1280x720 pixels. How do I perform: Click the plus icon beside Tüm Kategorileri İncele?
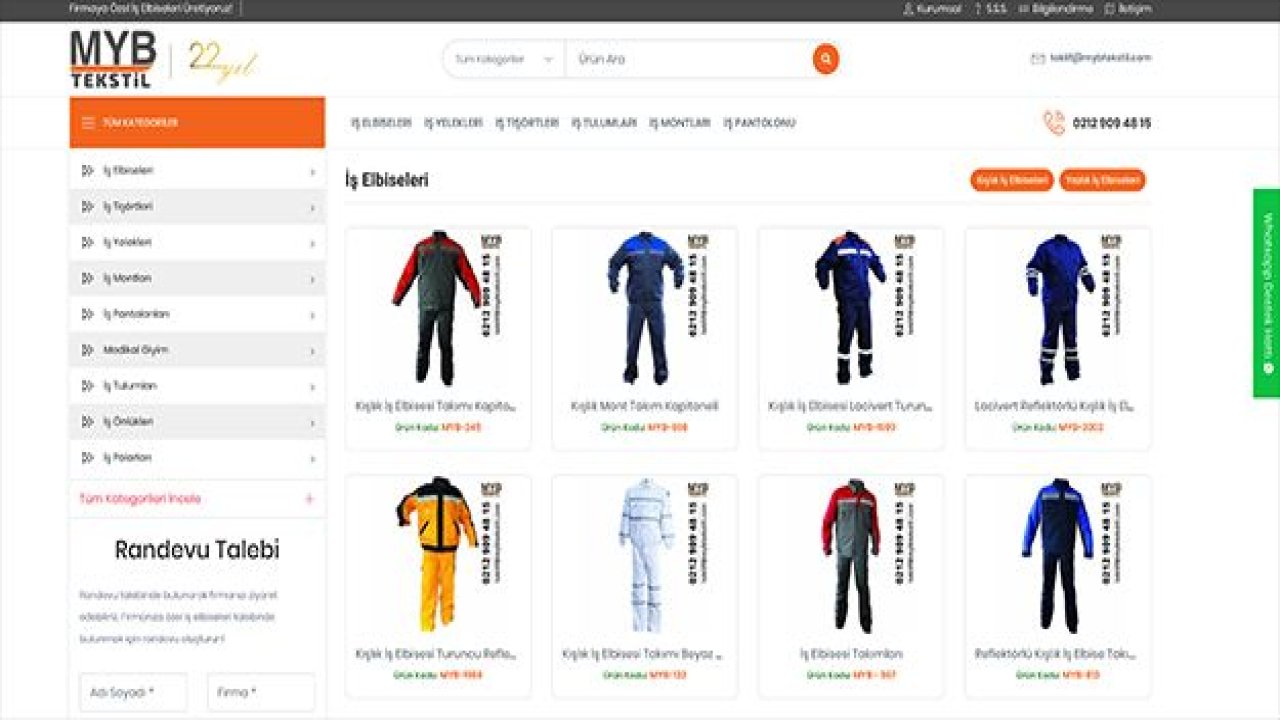pos(309,499)
